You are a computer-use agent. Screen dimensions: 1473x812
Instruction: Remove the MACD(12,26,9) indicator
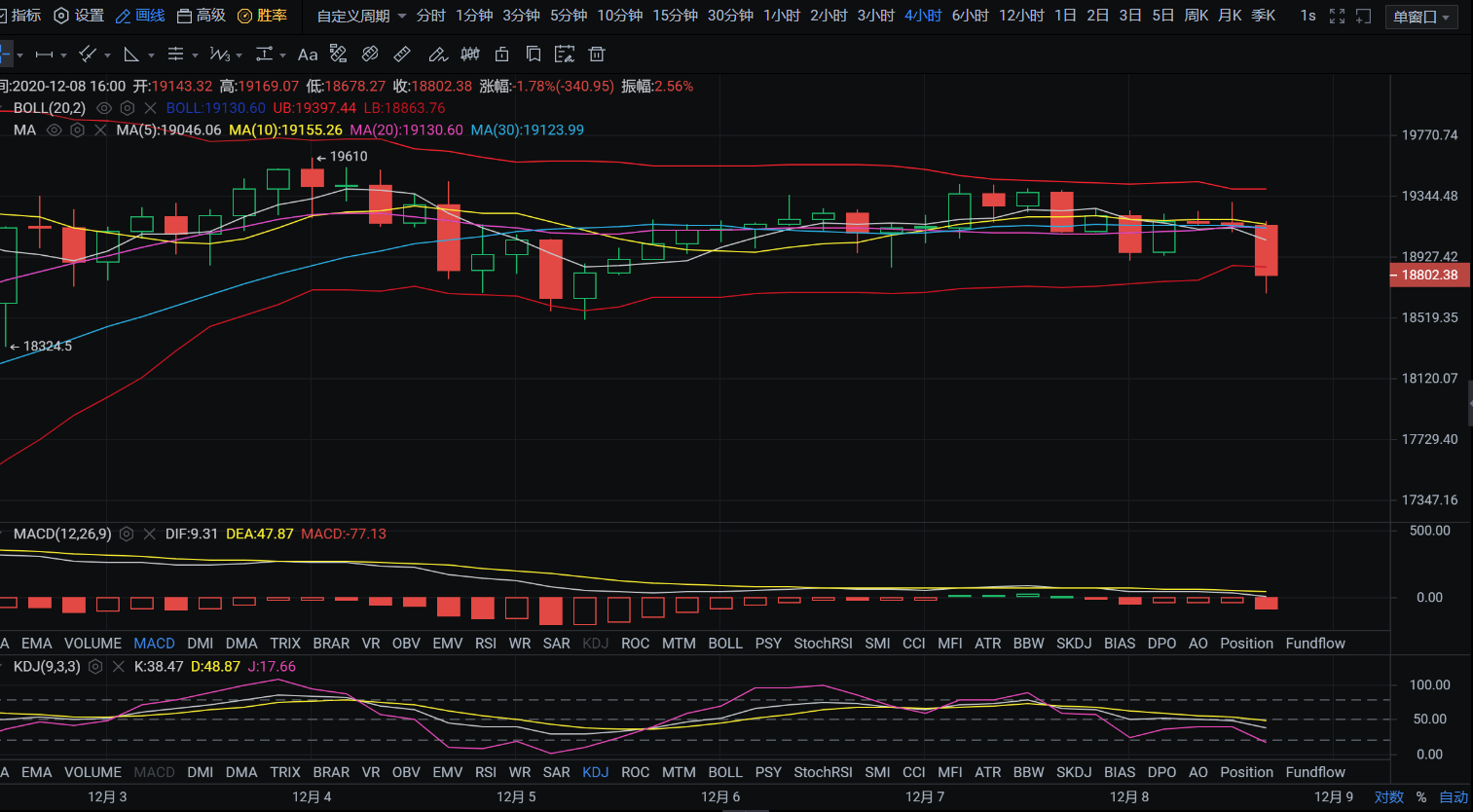point(149,534)
